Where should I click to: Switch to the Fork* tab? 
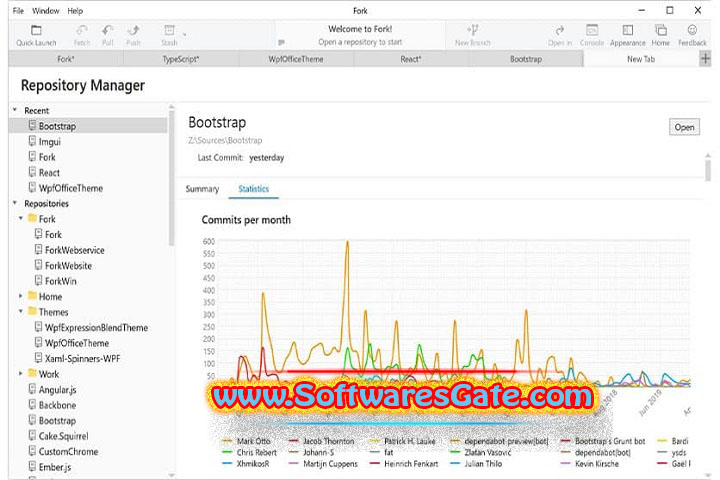coord(66,59)
